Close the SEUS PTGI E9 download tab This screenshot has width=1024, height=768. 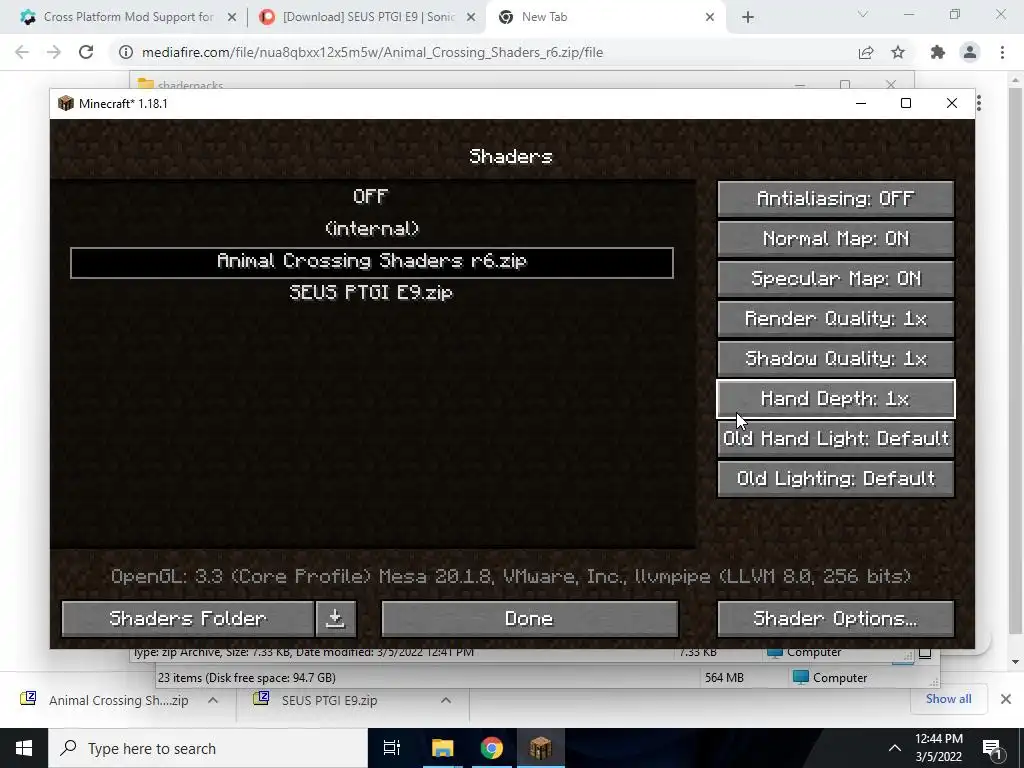(x=471, y=18)
